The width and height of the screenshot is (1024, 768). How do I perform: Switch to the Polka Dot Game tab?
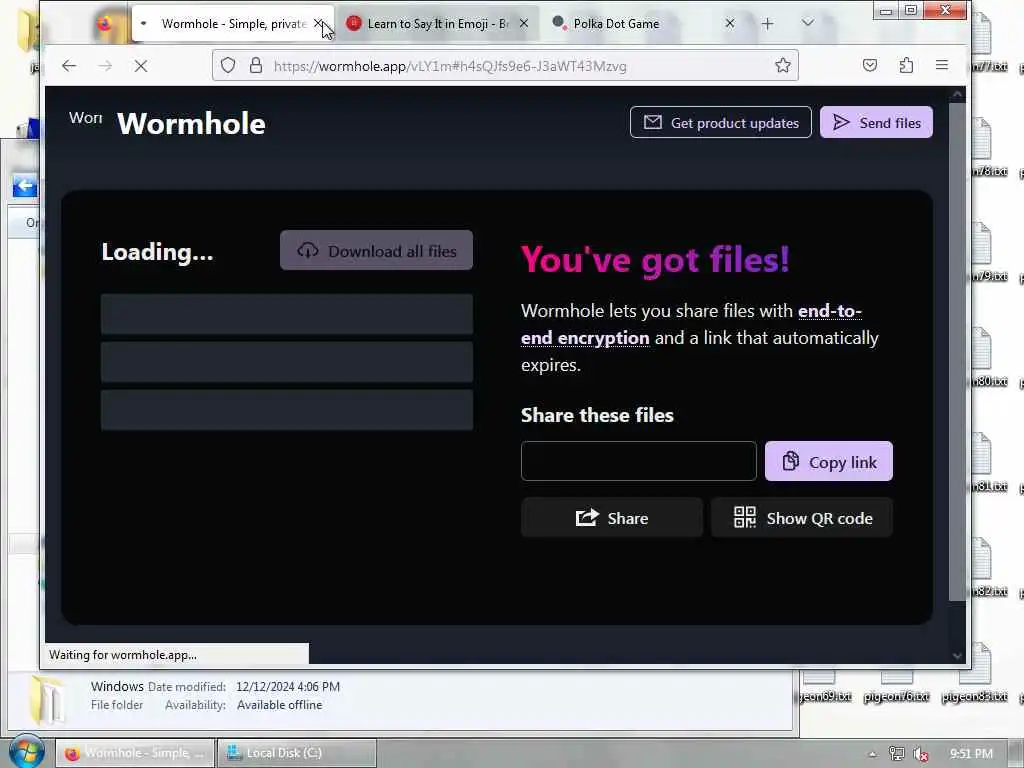[x=643, y=24]
